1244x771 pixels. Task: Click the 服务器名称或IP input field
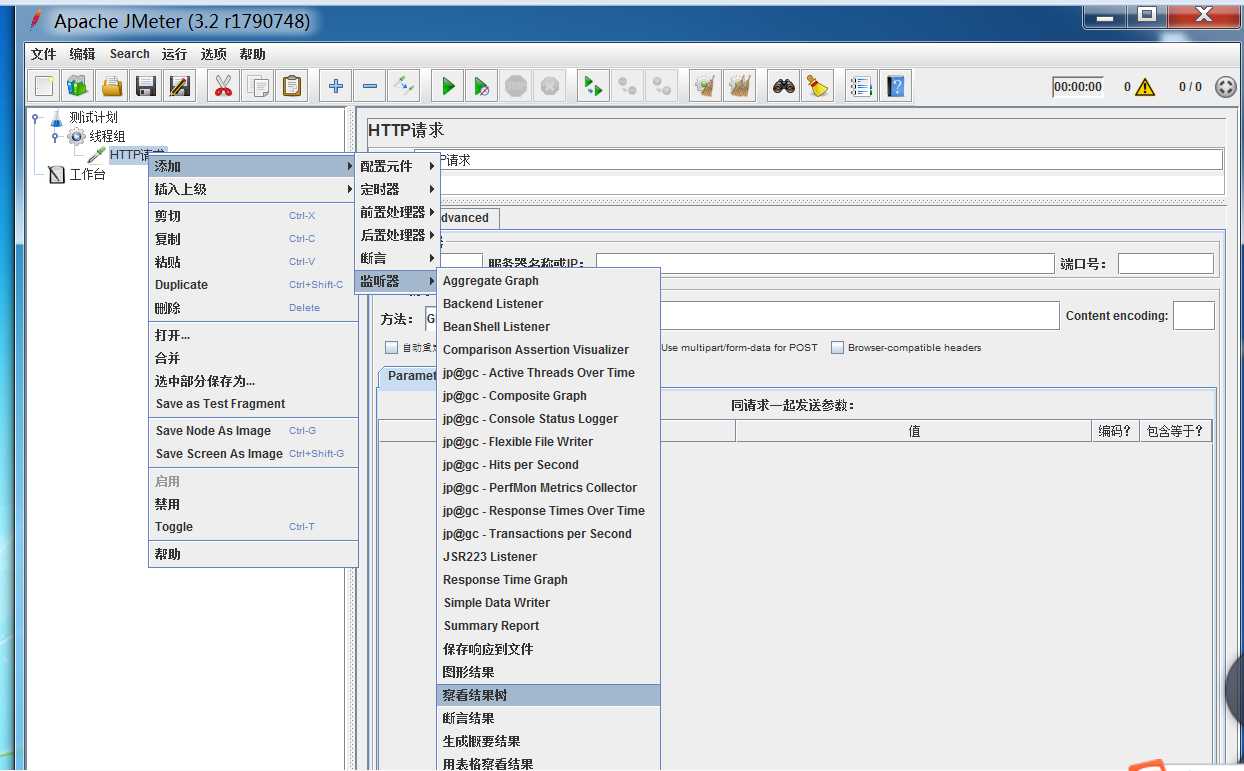825,263
